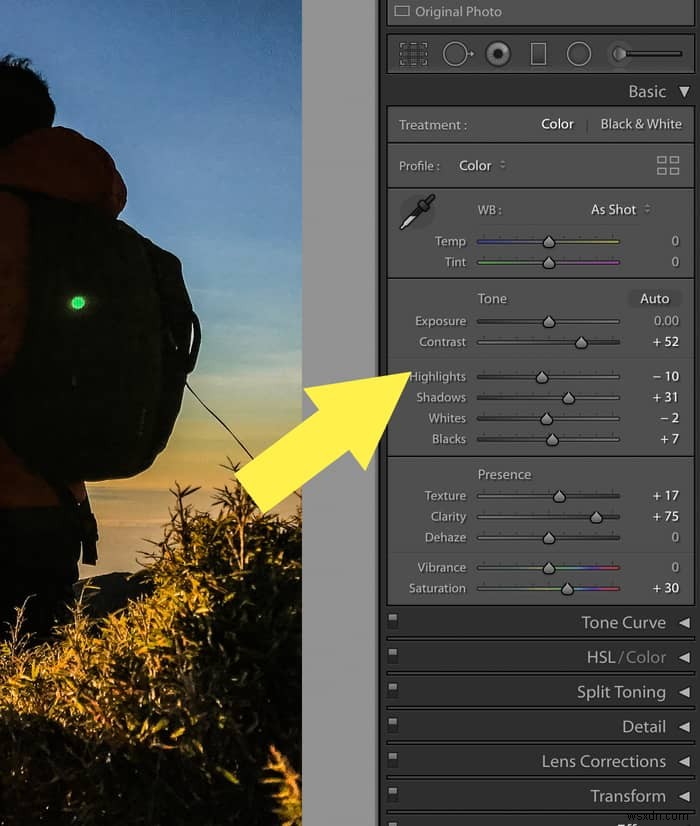This screenshot has height=826, width=700.
Task: Click the Clarity slider handle
Action: point(596,517)
